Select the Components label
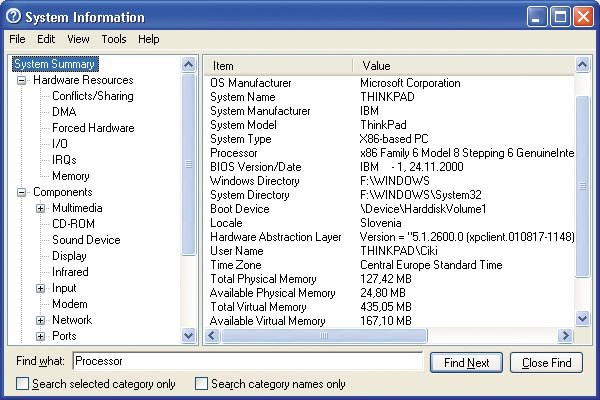 point(63,192)
